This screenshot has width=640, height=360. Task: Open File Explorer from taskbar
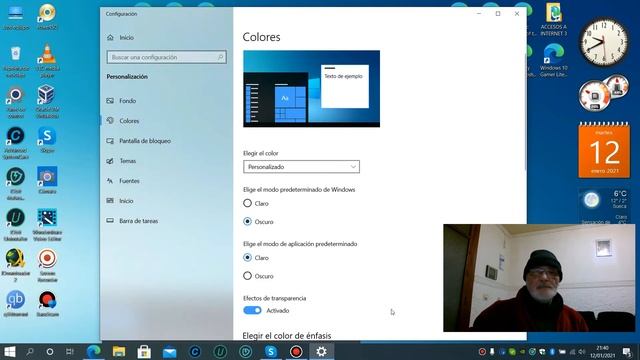click(x=119, y=351)
